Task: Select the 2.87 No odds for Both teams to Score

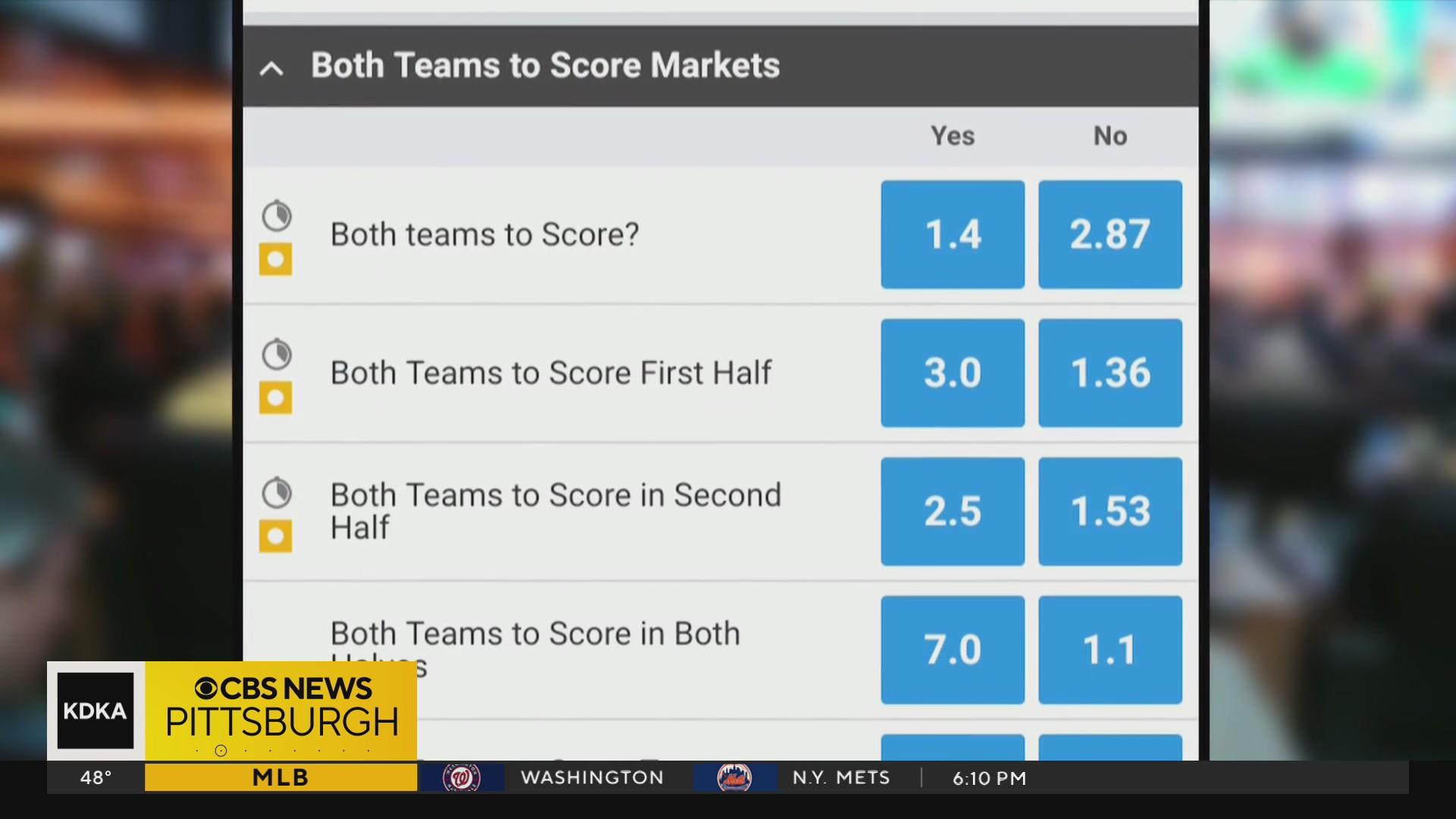Action: click(x=1110, y=234)
